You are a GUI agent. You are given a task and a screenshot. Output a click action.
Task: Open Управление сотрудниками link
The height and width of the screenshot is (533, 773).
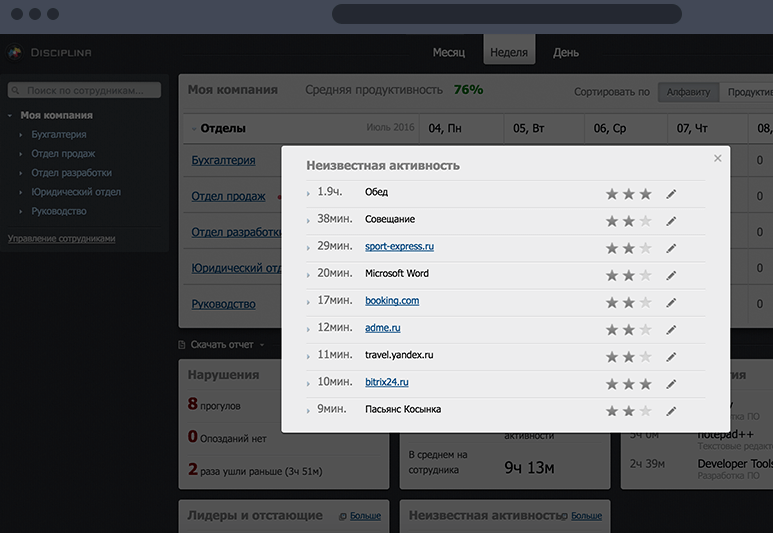tap(62, 239)
